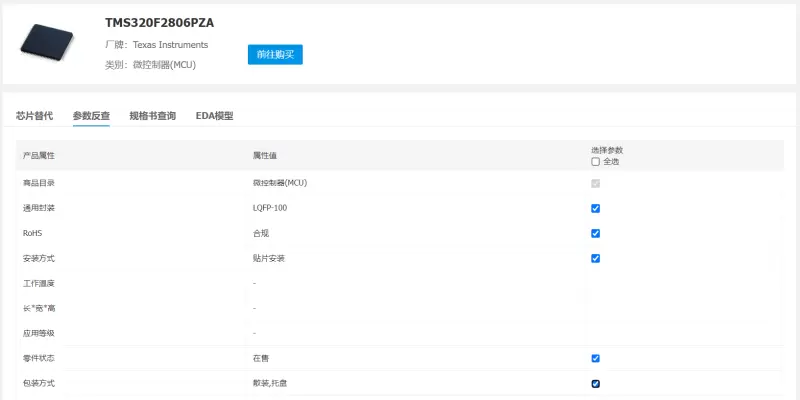Viewport: 800px width, 400px height.
Task: Click the 产品属性 column header
Action: point(39,155)
